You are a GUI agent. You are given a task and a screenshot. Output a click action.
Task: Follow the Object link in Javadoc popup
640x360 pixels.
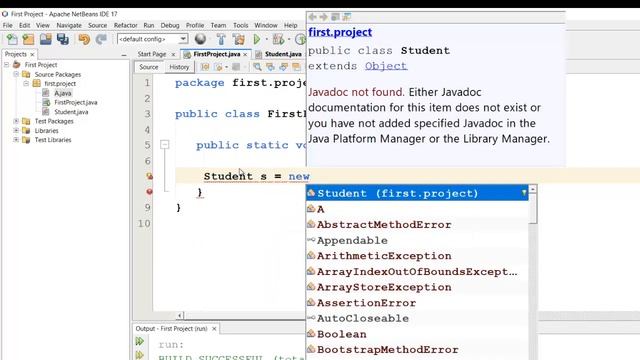(x=386, y=66)
